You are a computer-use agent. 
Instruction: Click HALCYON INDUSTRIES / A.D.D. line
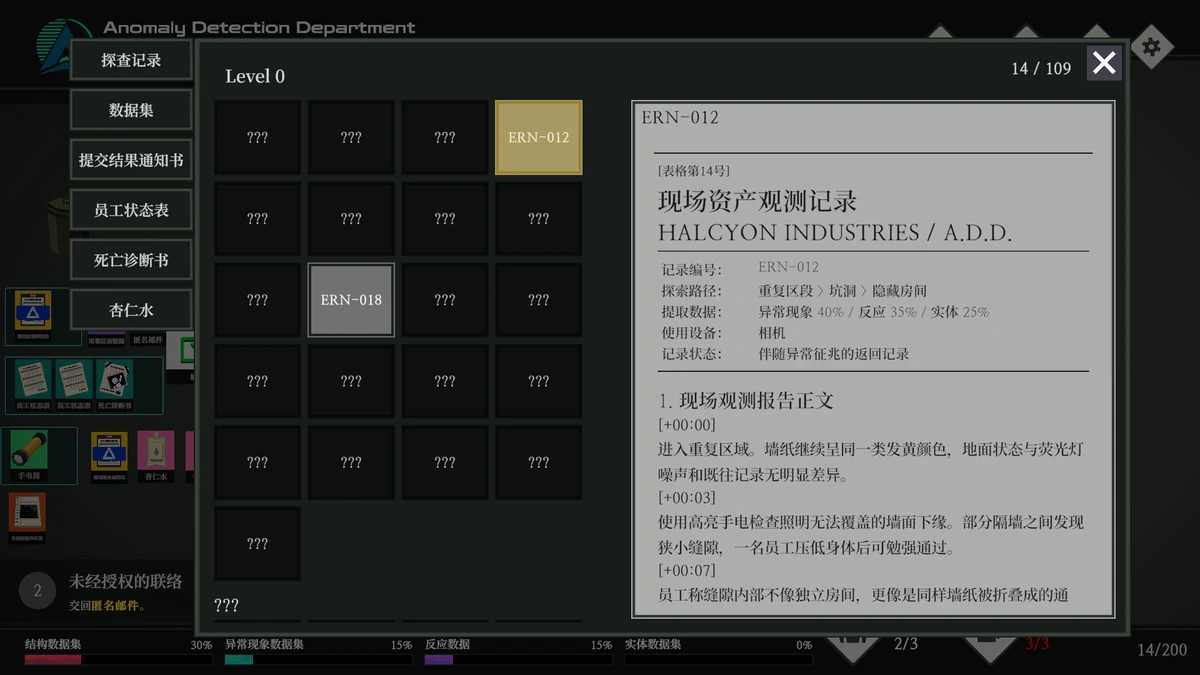835,233
